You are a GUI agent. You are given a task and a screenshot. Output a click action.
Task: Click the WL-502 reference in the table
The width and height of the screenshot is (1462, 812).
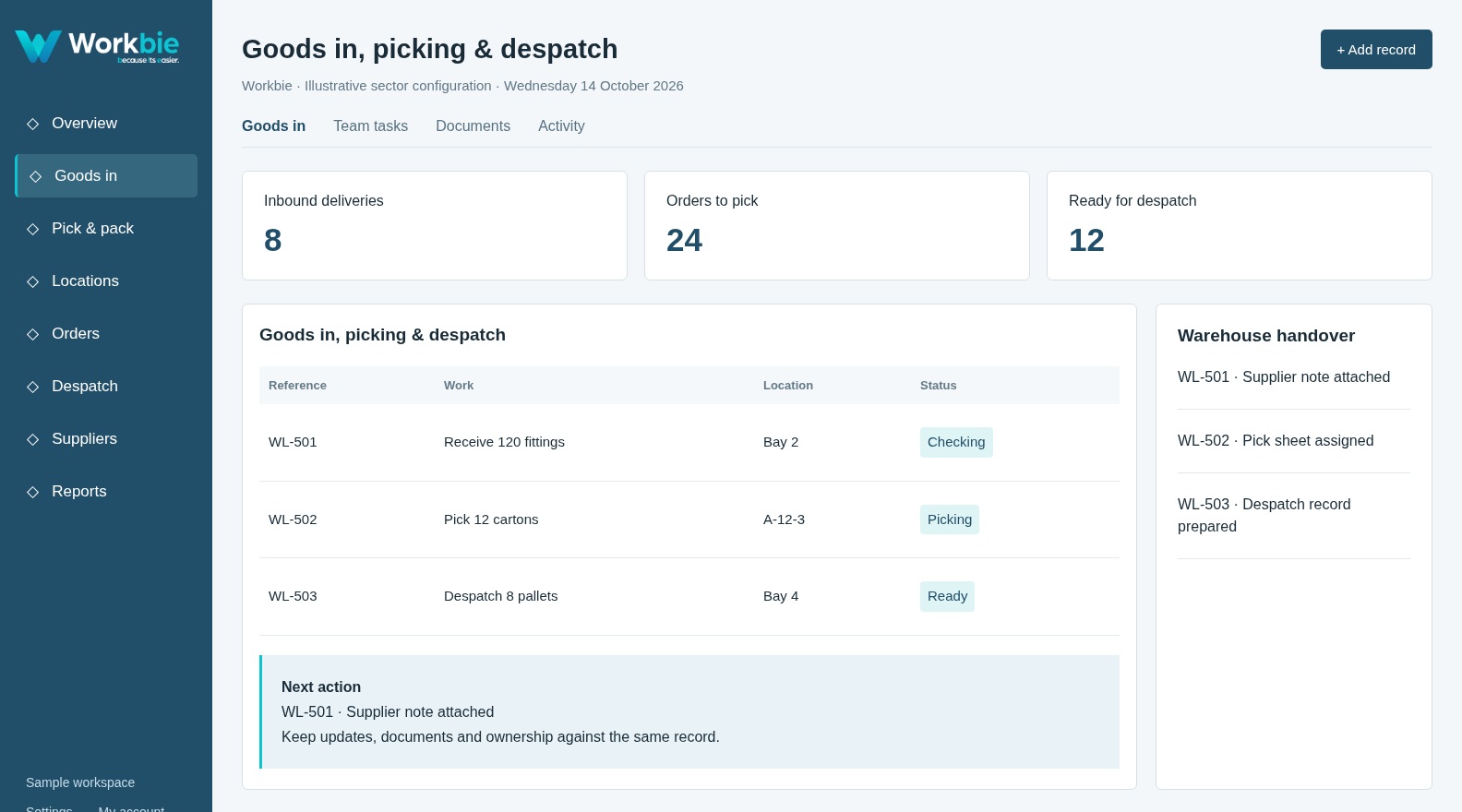[293, 519]
